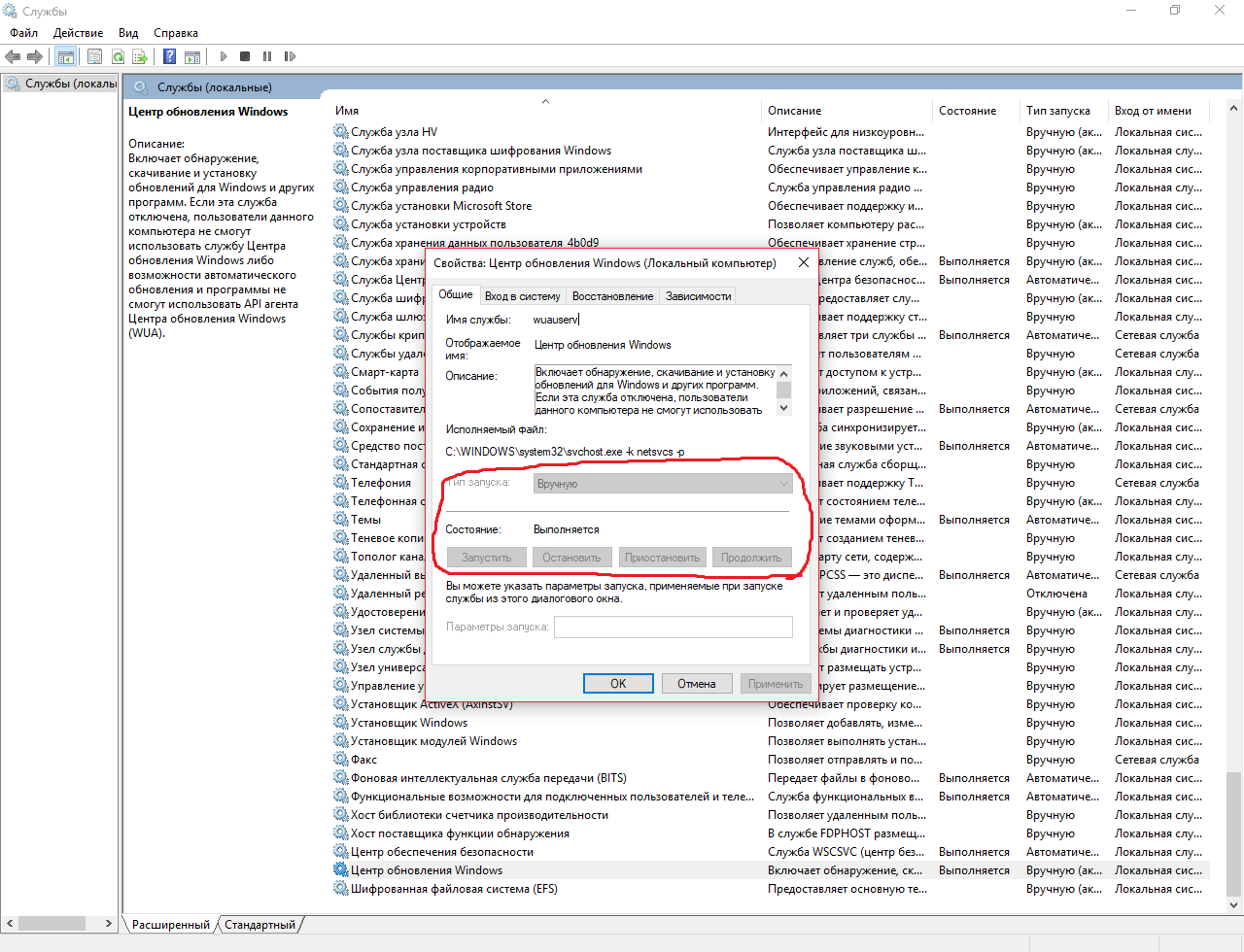Click the gear icon beside Центр обновления Windows row
This screenshot has width=1244, height=952.
coord(341,869)
